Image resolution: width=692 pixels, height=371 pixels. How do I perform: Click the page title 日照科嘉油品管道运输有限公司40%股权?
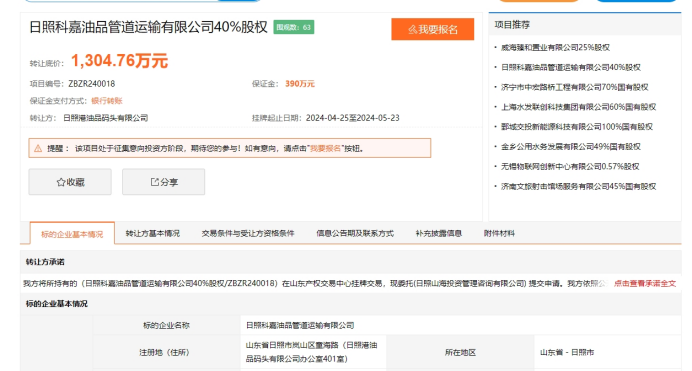[x=148, y=27]
